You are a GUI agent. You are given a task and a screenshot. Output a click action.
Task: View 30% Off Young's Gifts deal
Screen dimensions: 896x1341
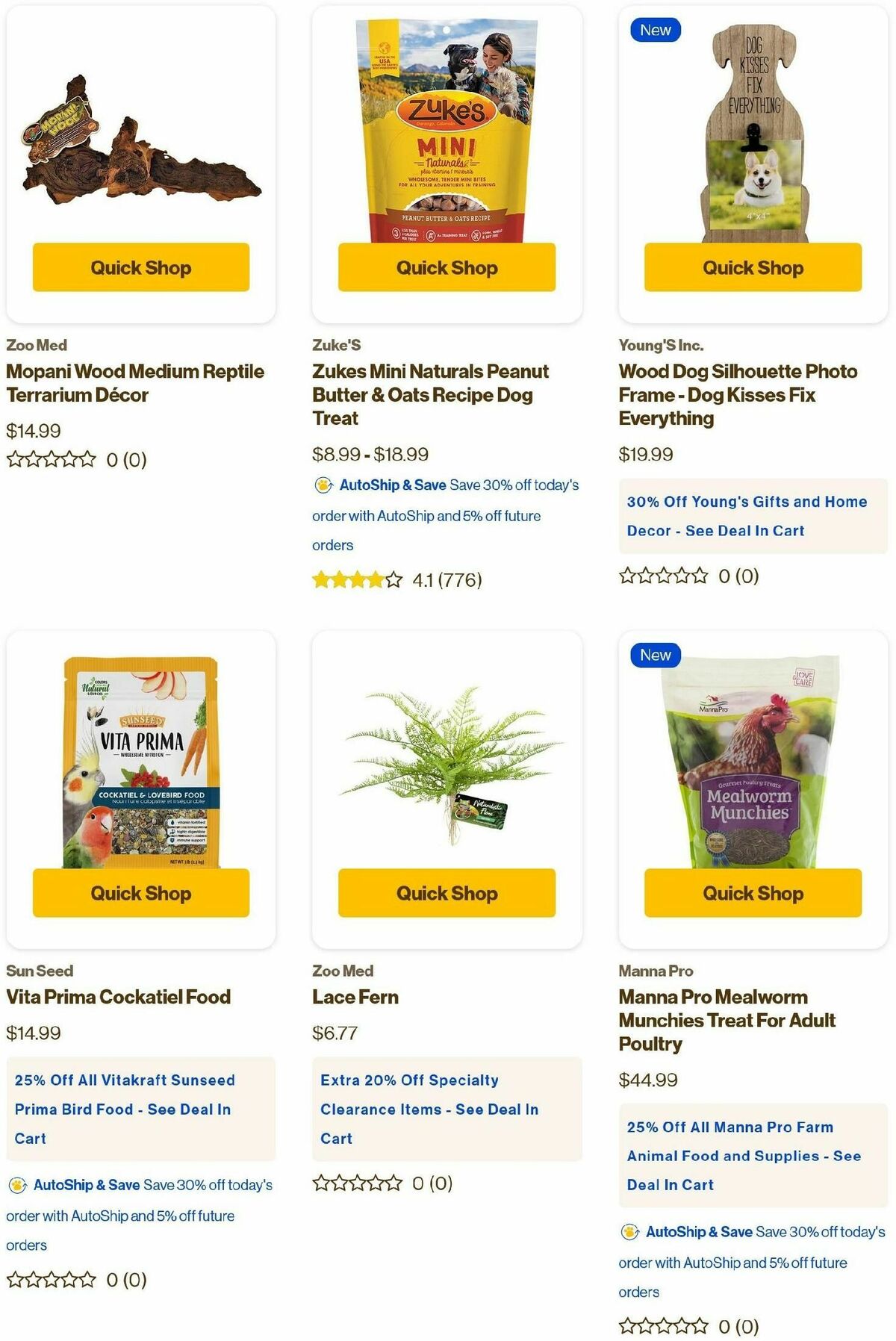pyautogui.click(x=753, y=516)
